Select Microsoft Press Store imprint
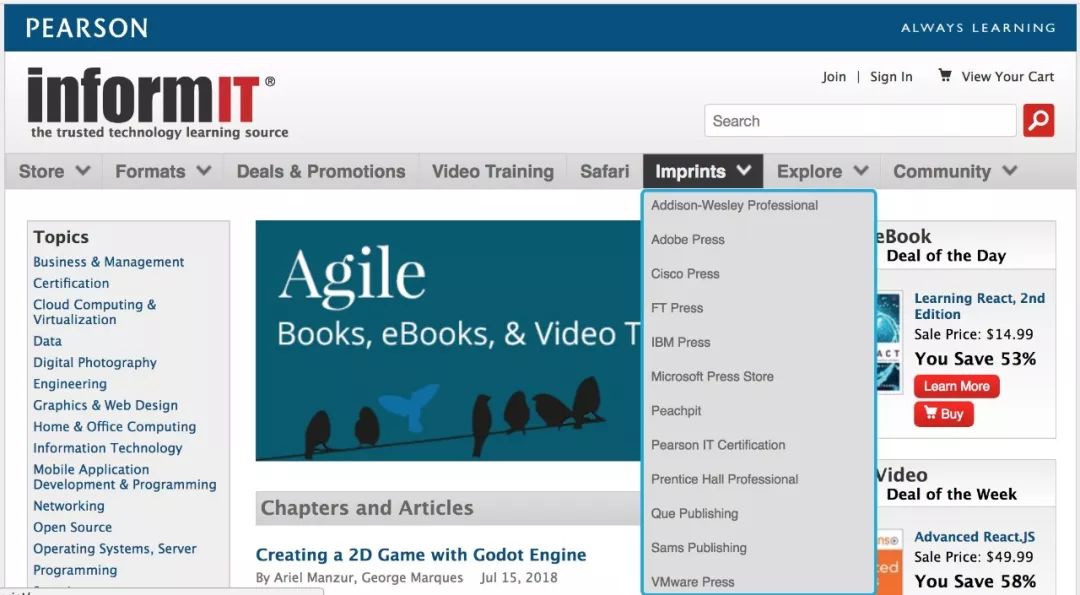This screenshot has height=595, width=1080. [712, 377]
